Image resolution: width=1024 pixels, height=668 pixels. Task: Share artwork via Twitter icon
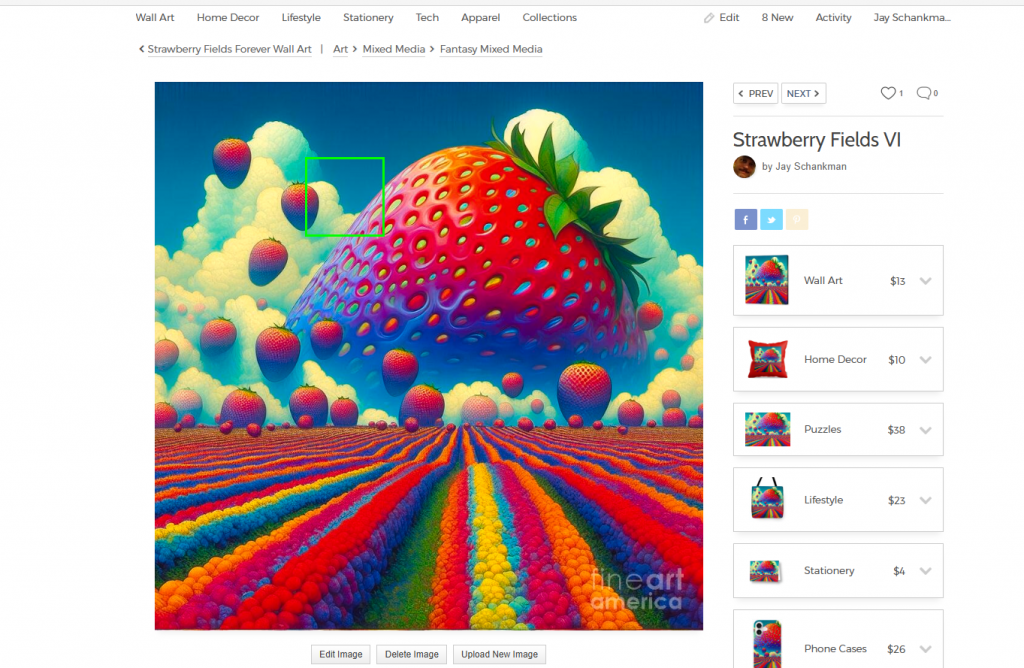point(771,220)
